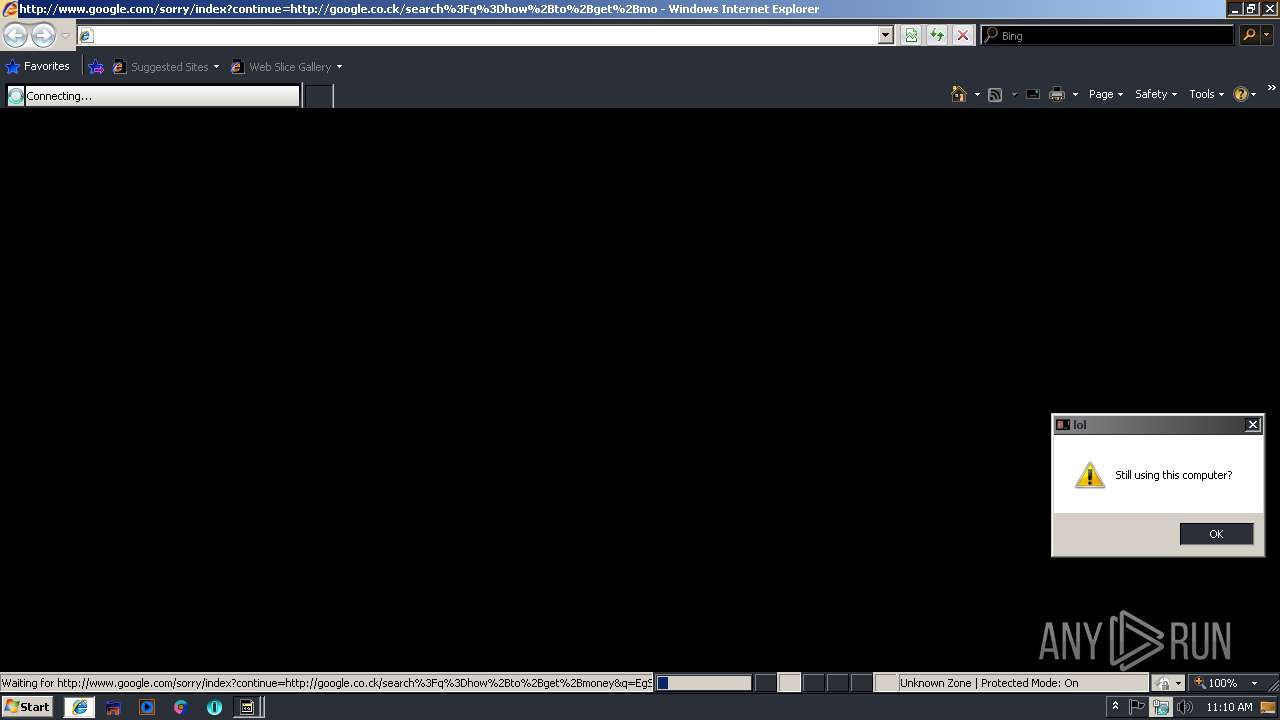1280x720 pixels.
Task: Select the Connecting... browser tab
Action: 153,96
